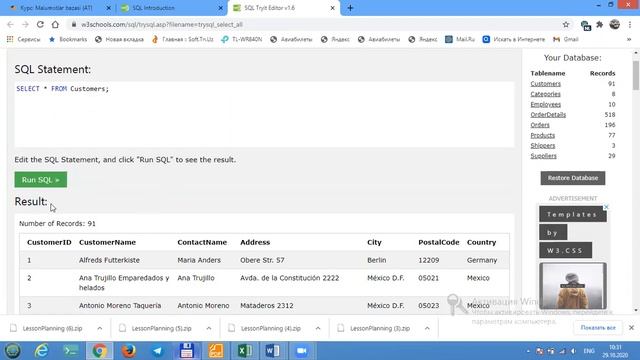The height and width of the screenshot is (360, 640).
Task: Open Excel from the taskbar
Action: [x=244, y=351]
